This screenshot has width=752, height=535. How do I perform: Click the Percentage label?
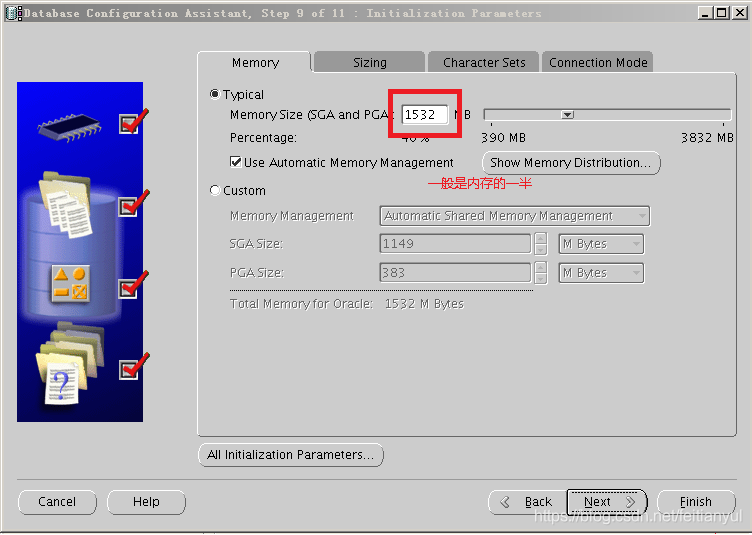point(263,138)
